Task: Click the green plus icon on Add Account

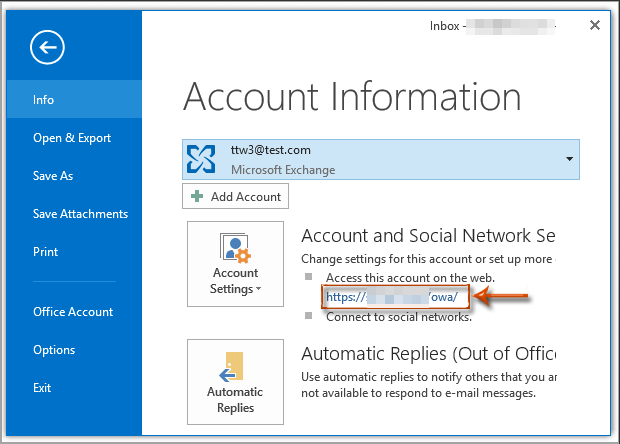Action: 197,196
